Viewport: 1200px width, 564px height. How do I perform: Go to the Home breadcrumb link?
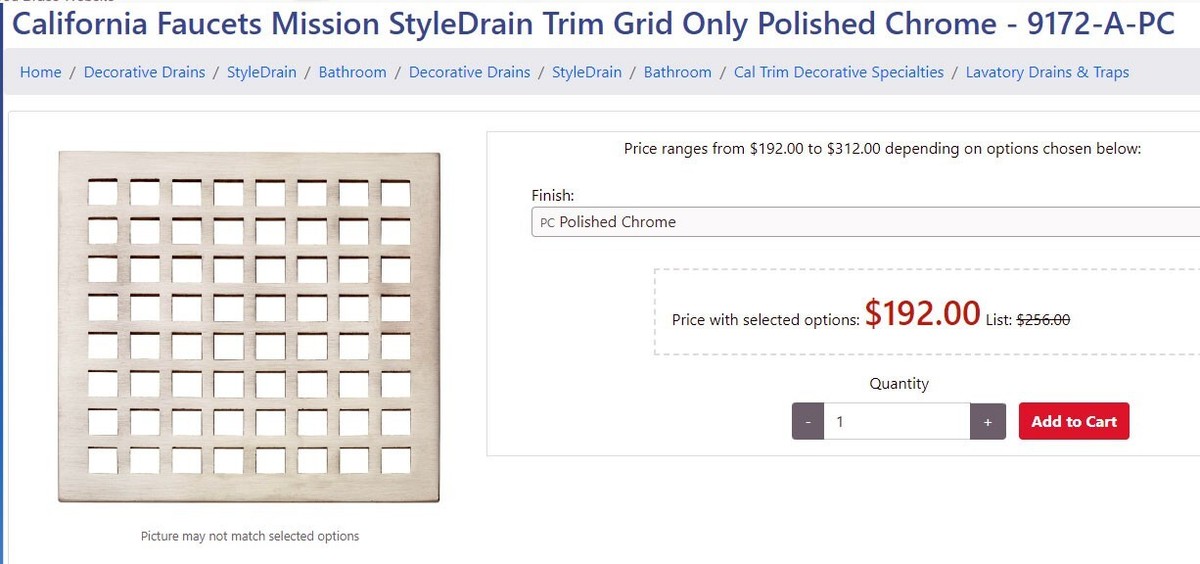41,72
